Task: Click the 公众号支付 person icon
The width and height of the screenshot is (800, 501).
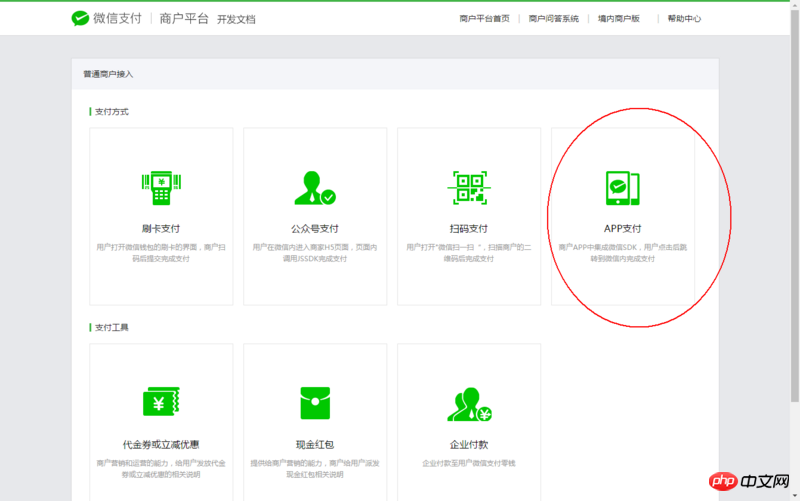Action: tap(314, 187)
